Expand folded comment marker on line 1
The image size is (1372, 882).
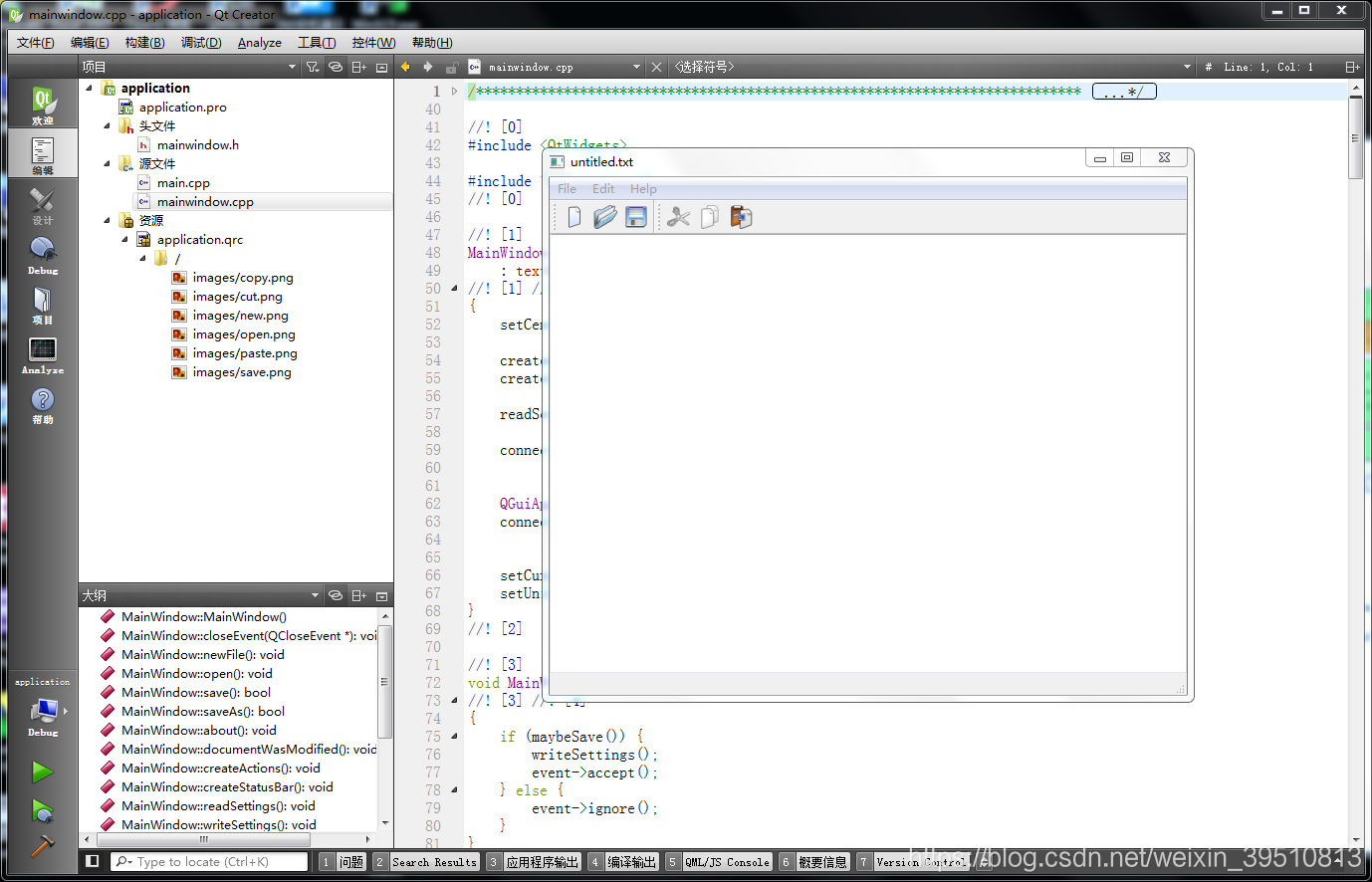coord(455,91)
